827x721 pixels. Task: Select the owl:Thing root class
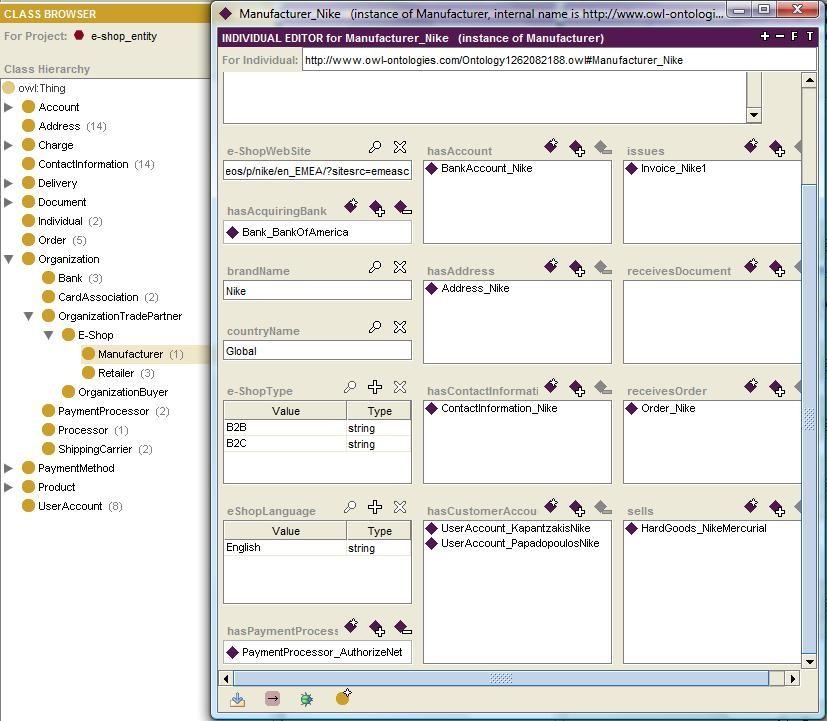click(x=42, y=89)
